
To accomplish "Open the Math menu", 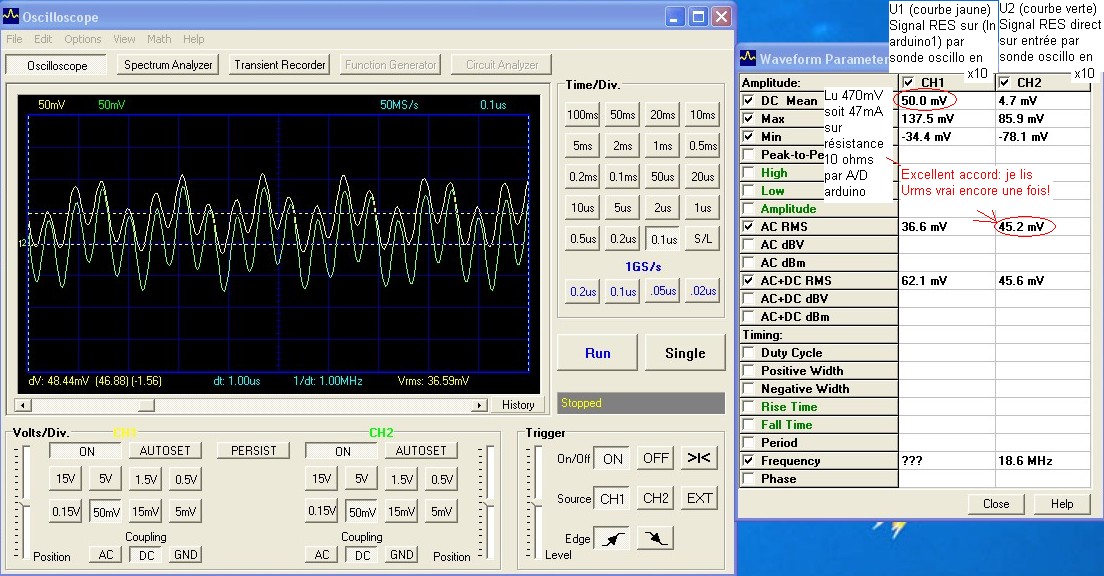I will point(159,39).
